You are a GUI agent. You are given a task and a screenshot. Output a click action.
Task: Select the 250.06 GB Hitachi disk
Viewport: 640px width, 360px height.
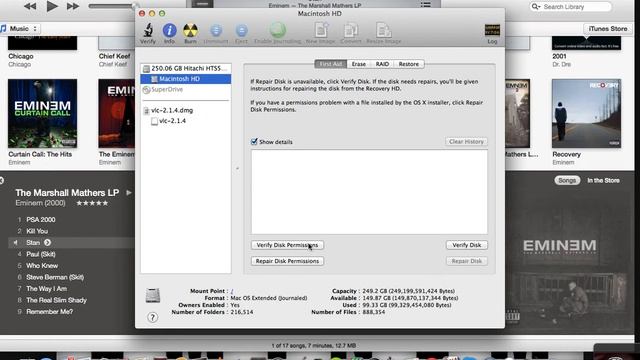[186, 68]
